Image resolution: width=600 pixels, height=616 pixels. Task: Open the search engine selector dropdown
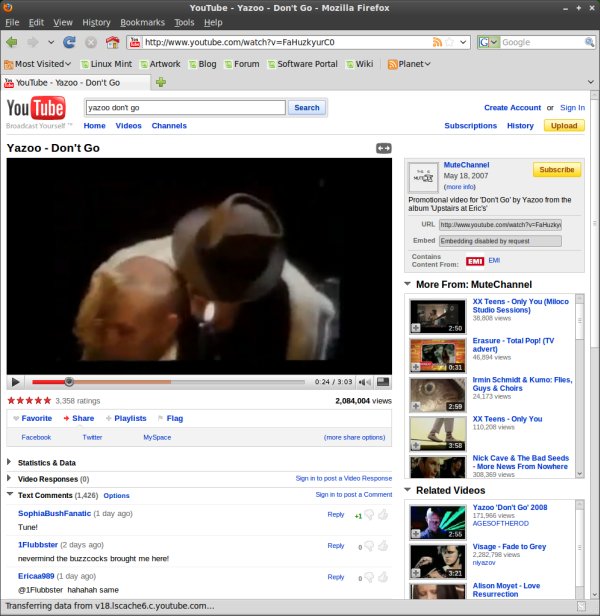coord(488,42)
